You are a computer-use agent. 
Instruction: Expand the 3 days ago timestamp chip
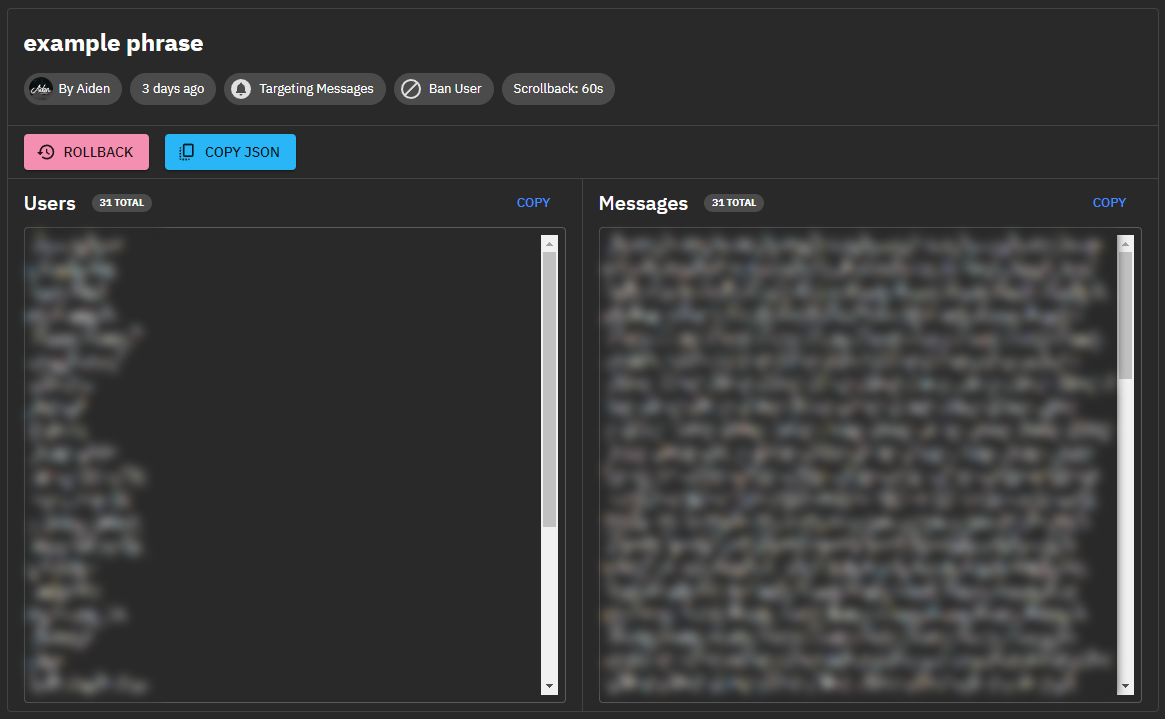172,88
